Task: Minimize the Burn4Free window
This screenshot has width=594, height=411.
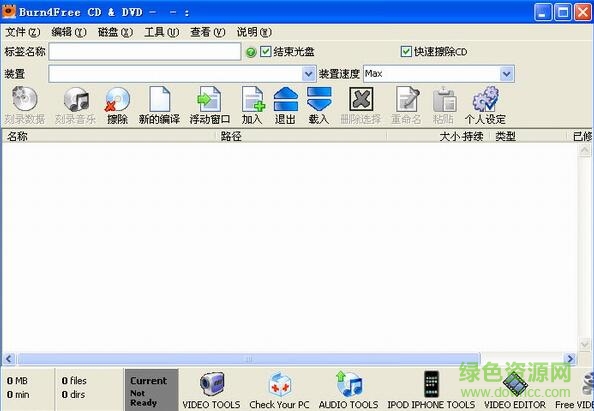Action: [543, 12]
